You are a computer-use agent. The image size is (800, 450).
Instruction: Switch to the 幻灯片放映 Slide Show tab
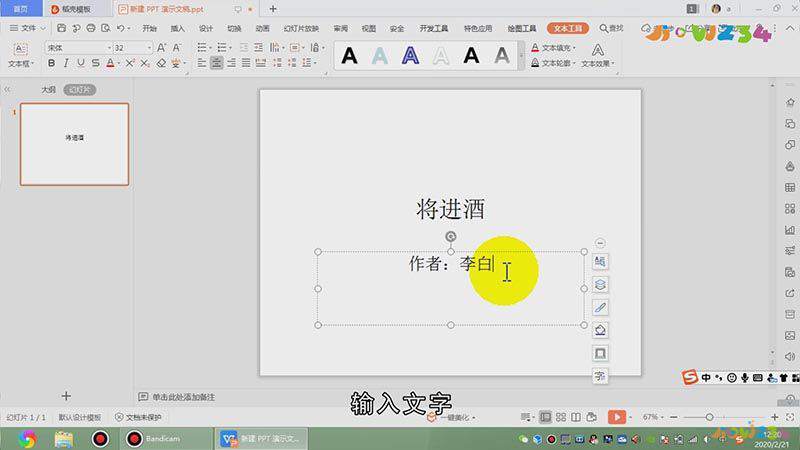tap(301, 29)
